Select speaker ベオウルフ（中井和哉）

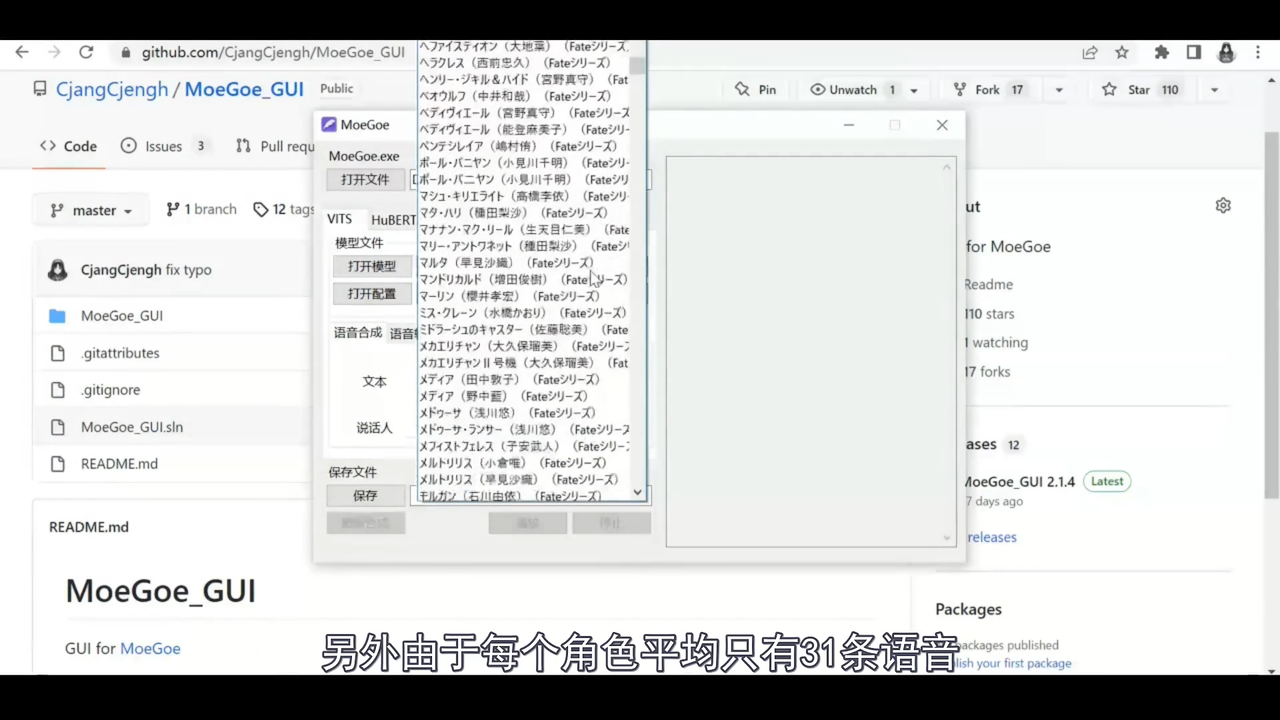[524, 96]
